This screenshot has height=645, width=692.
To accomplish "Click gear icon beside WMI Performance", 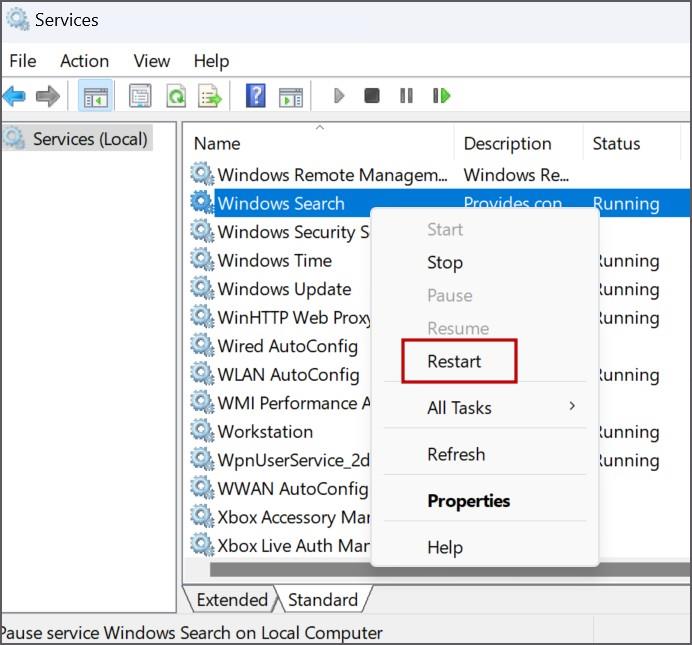I will tap(202, 403).
